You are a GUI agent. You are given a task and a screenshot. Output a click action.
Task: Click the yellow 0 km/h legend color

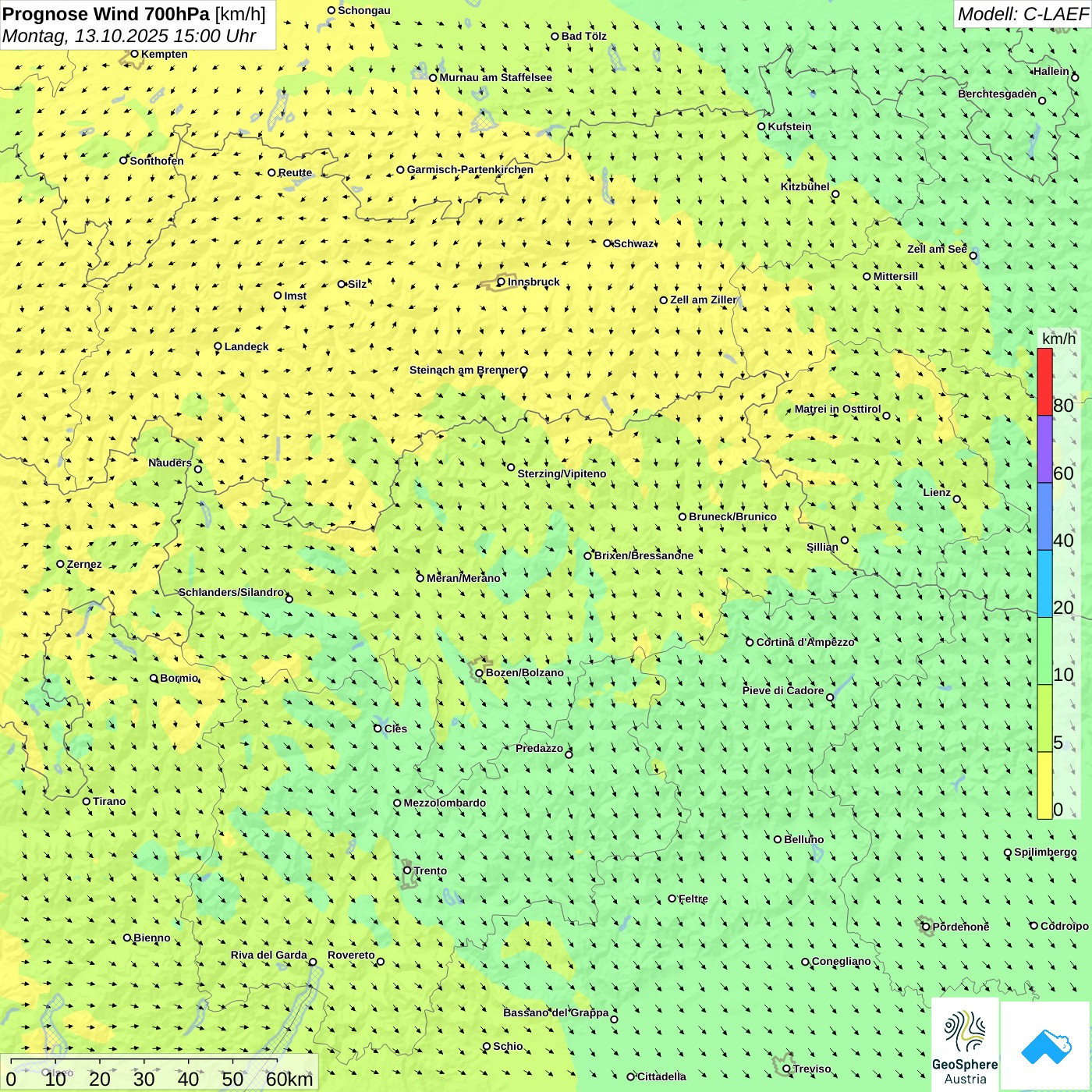coord(1044,785)
